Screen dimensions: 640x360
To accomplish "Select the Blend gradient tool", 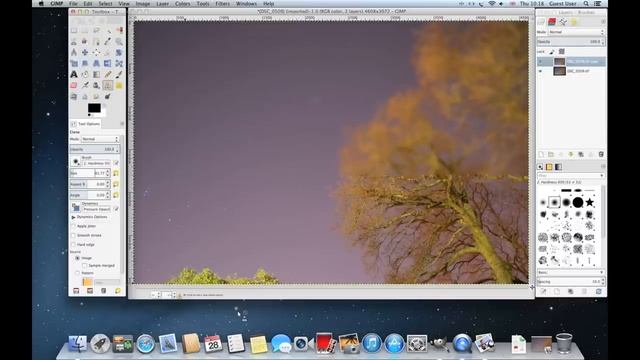I will [x=96, y=74].
